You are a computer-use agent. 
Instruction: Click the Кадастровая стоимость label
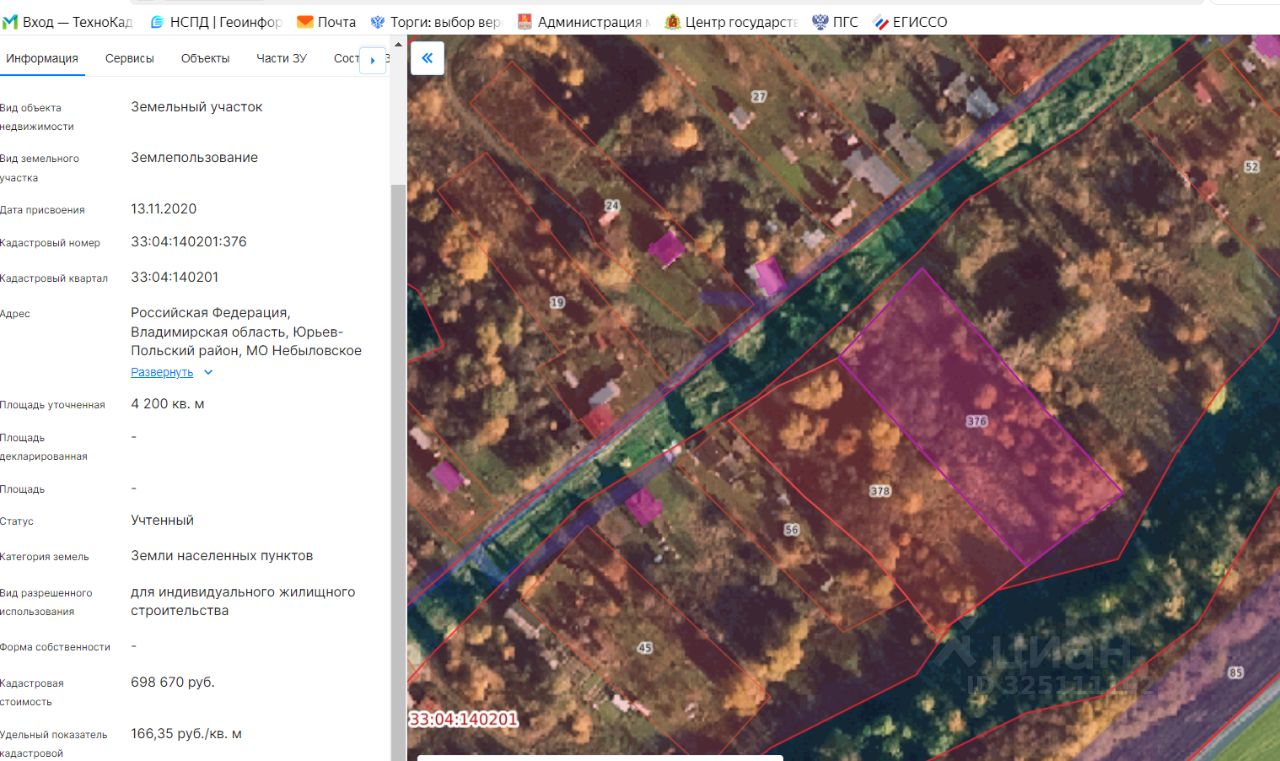click(32, 692)
